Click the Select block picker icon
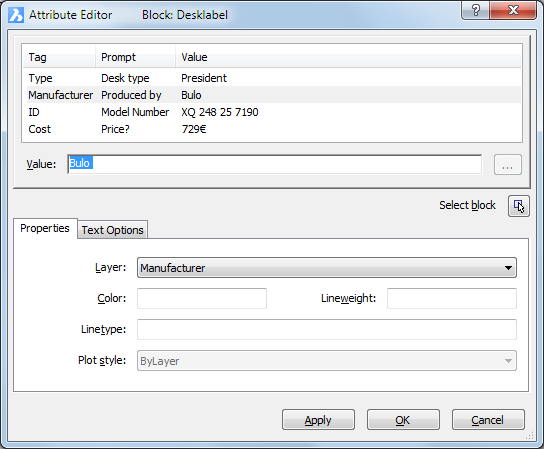Image resolution: width=544 pixels, height=449 pixels. (519, 206)
